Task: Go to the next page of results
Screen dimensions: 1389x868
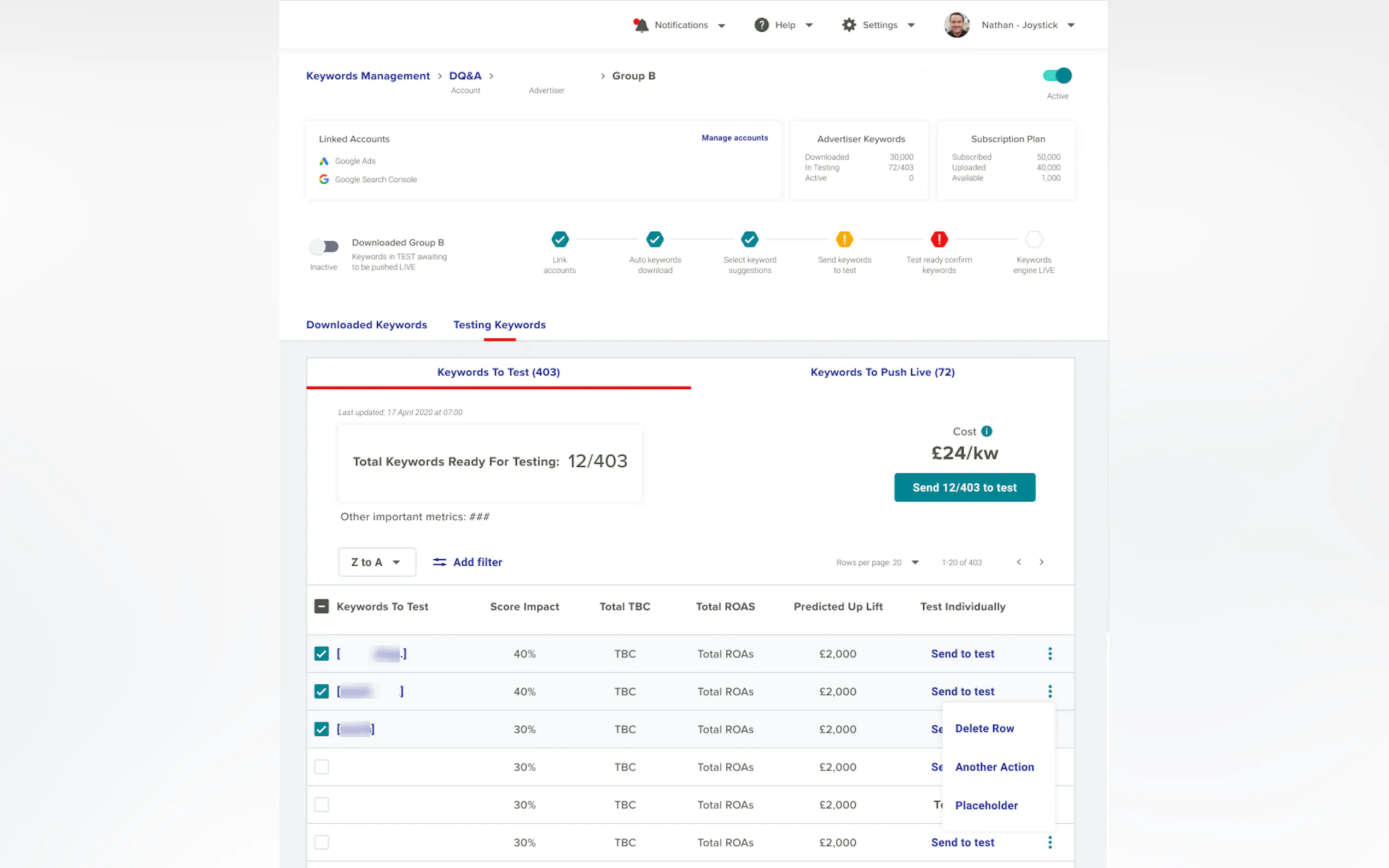Action: [1041, 562]
